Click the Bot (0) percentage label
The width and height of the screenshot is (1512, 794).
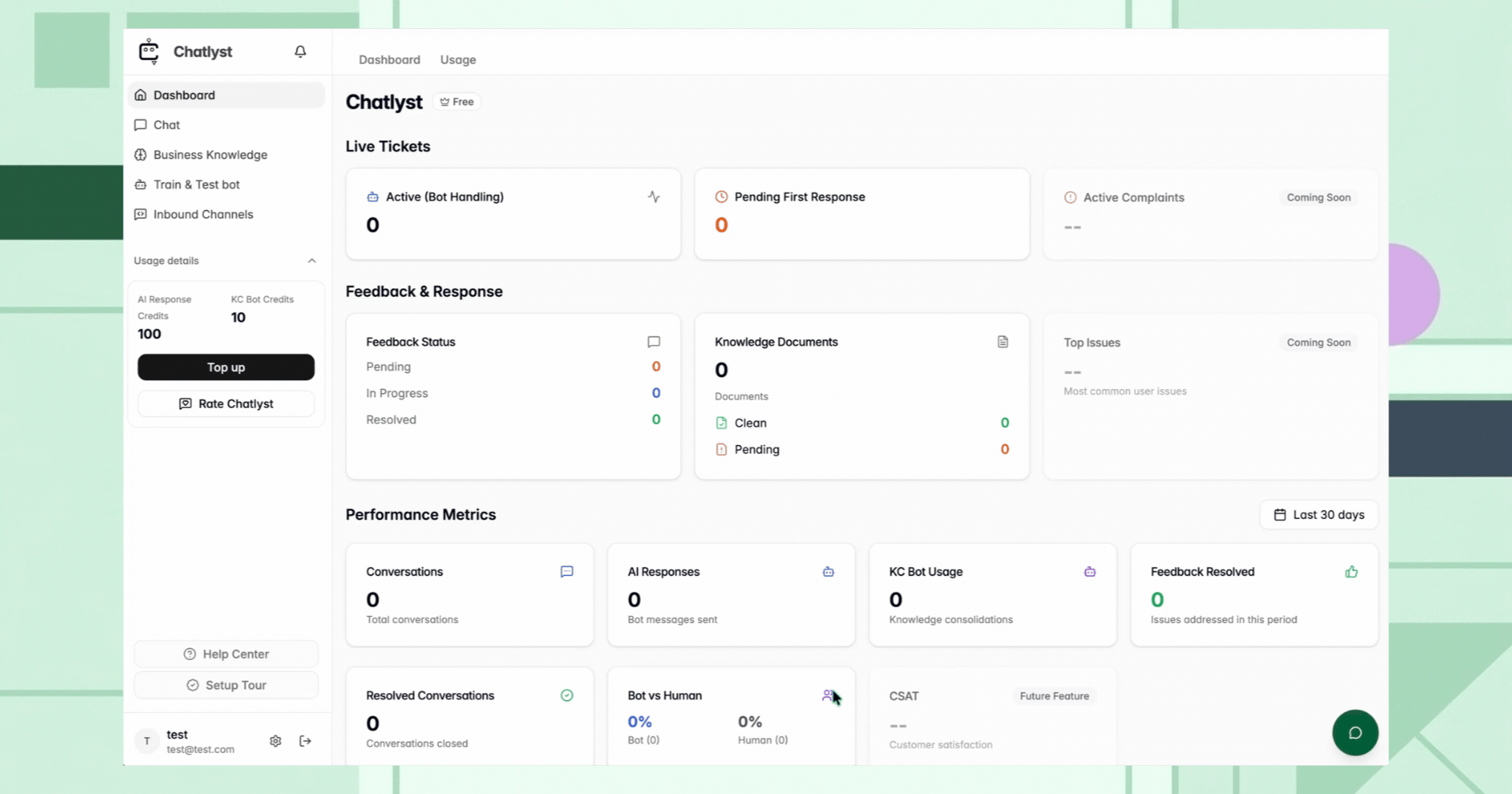click(x=643, y=740)
